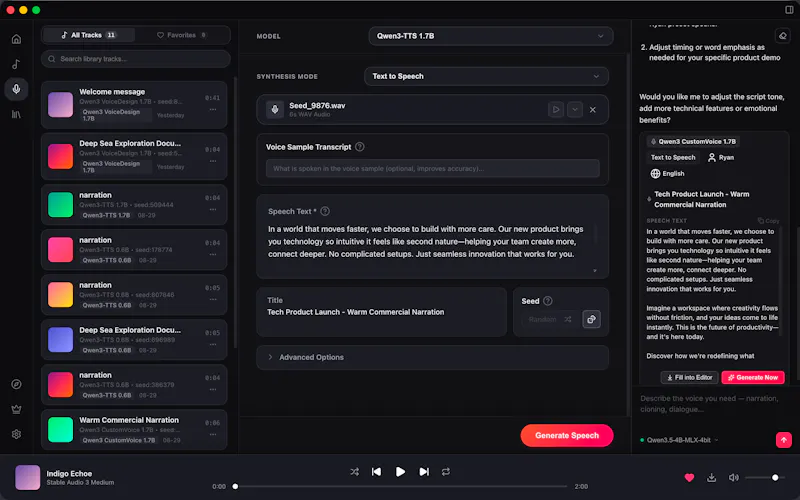Image resolution: width=800 pixels, height=500 pixels.
Task: Click the Seed help icon
Action: pyautogui.click(x=547, y=301)
